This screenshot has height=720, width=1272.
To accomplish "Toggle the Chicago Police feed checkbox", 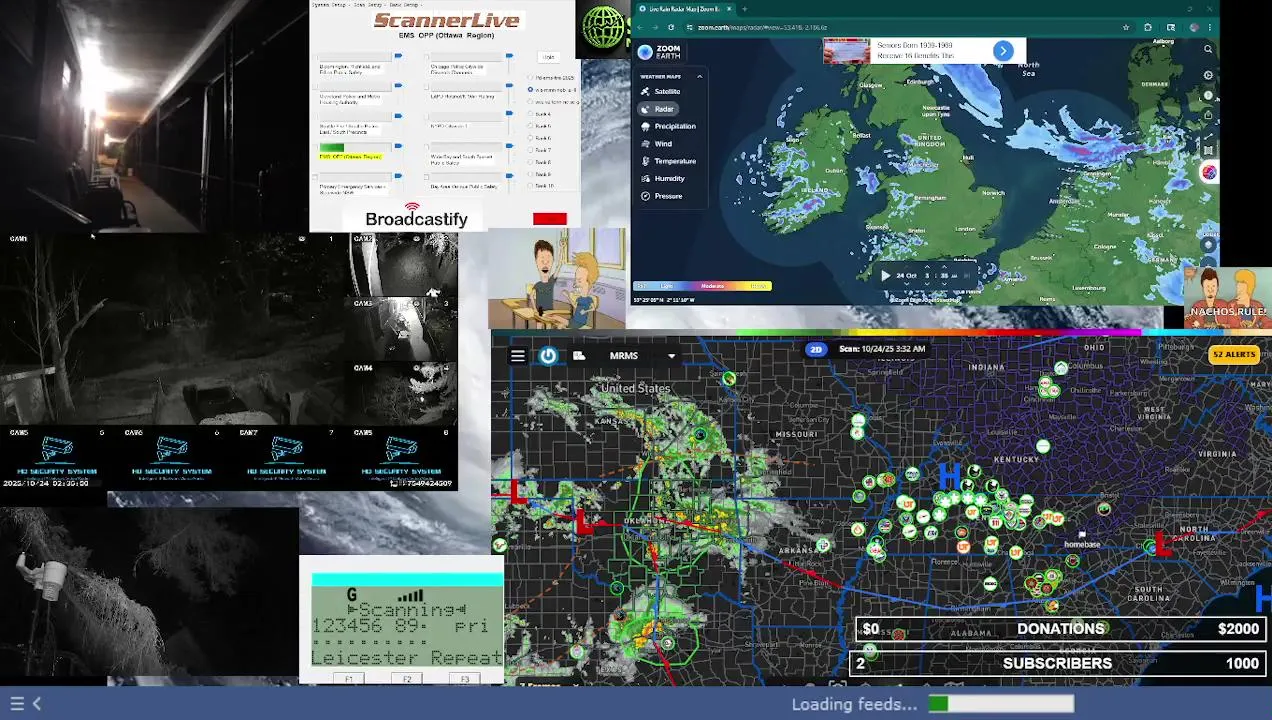I will 427,57.
